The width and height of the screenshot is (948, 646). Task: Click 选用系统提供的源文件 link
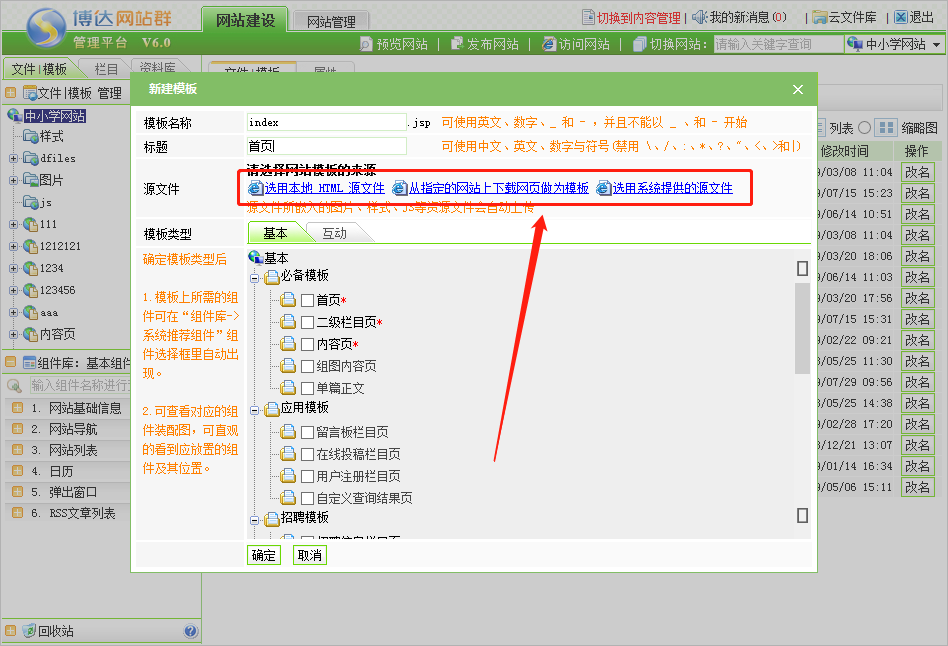[672, 188]
